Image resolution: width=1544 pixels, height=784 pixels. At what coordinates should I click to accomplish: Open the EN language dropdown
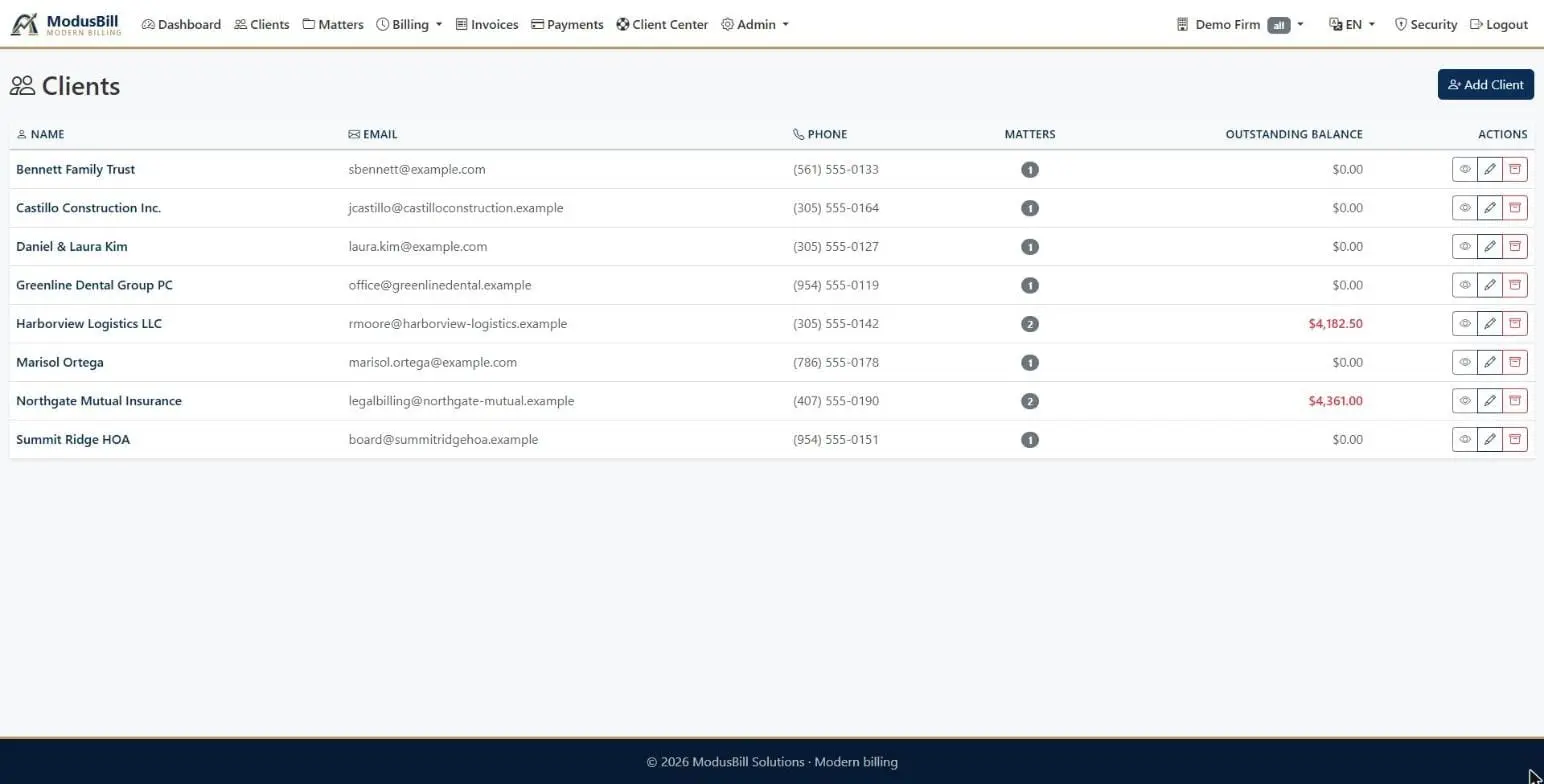tap(1352, 24)
